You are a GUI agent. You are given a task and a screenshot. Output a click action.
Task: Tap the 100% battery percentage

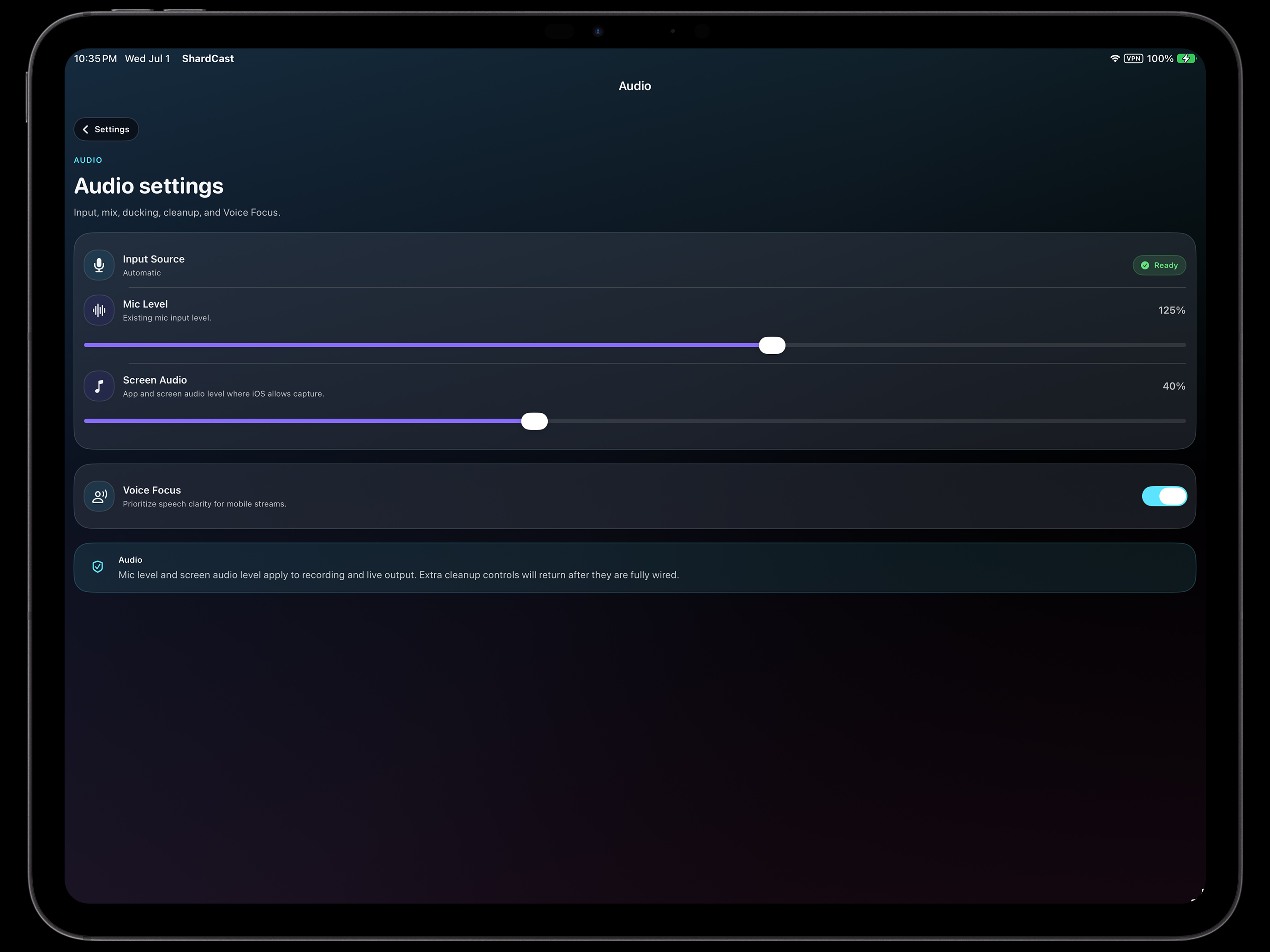pyautogui.click(x=1160, y=59)
